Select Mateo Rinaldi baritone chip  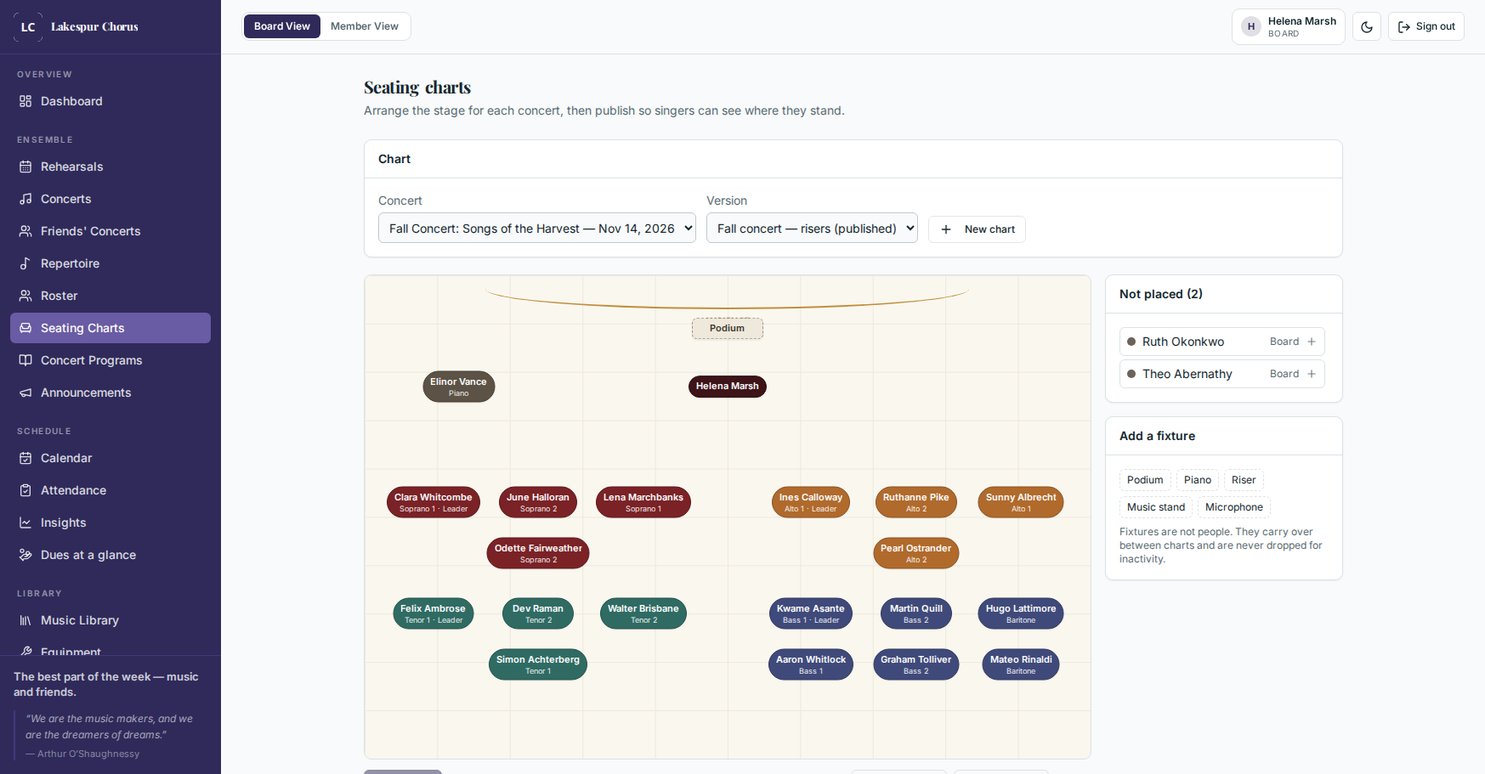[1021, 665]
